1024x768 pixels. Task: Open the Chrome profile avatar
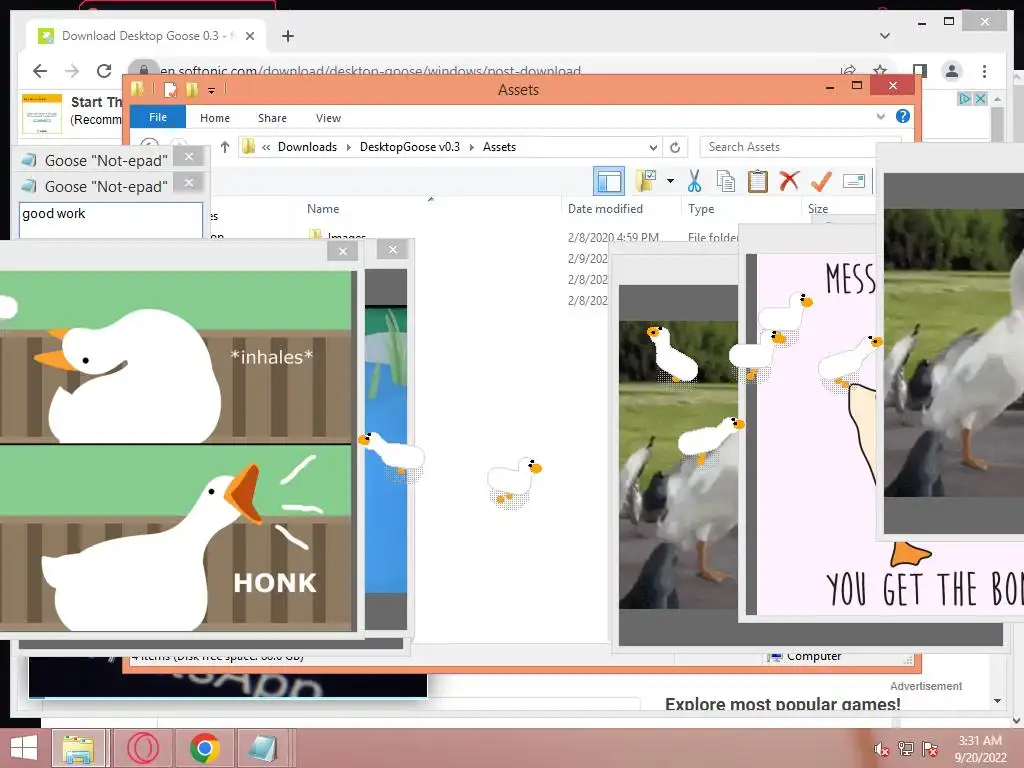click(x=952, y=71)
